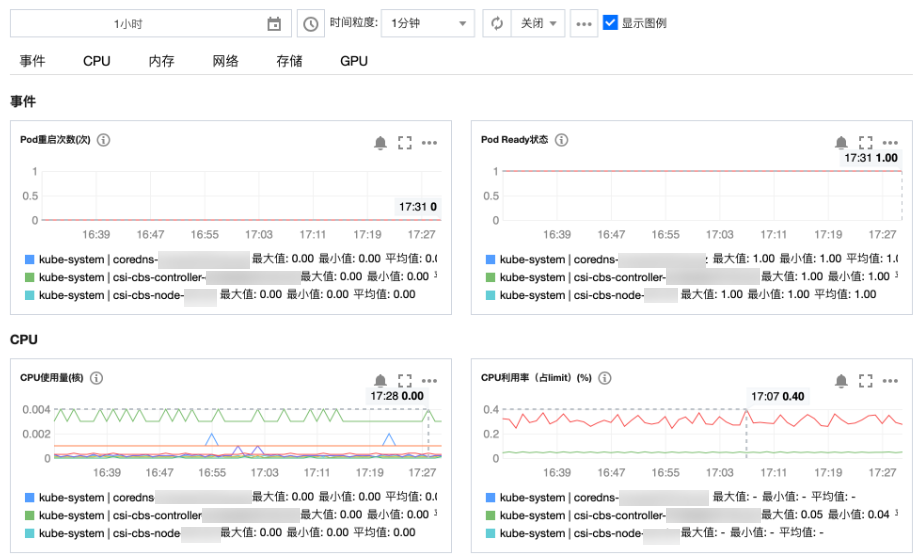Click the 17:28 point on CPU使用量 chart
The image size is (920, 560).
428,410
